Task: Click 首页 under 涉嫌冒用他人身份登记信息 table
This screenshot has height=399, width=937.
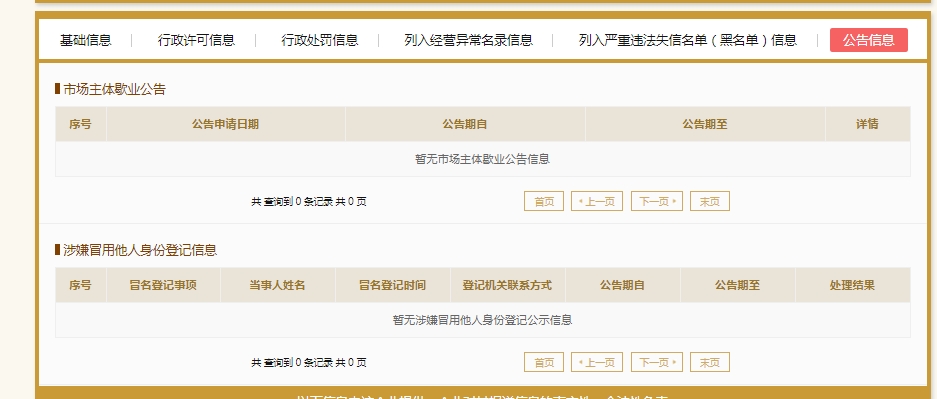Action: tap(544, 362)
